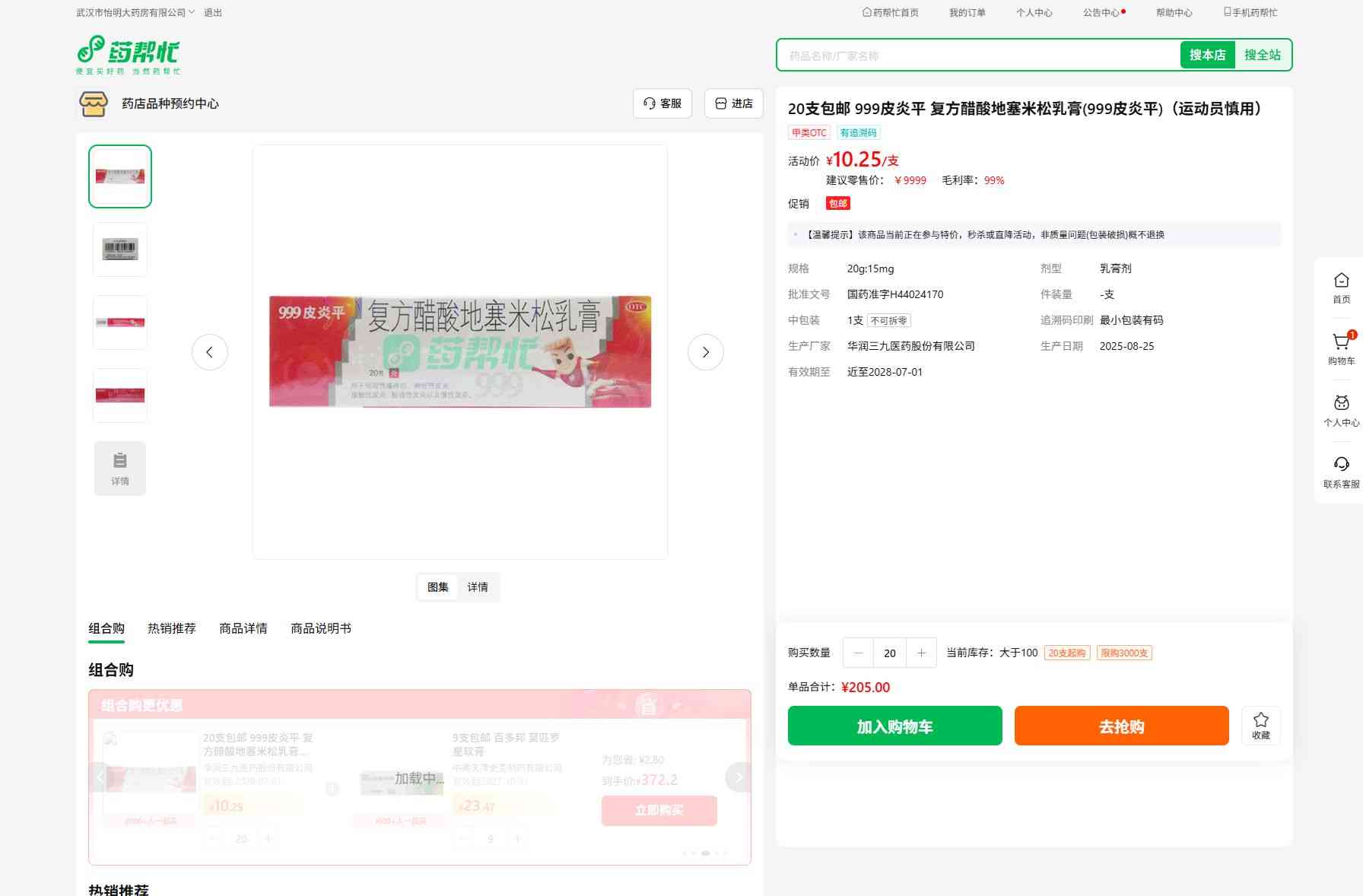The width and height of the screenshot is (1363, 896).
Task: Add product to favorites with 收藏 star
Action: [1261, 726]
